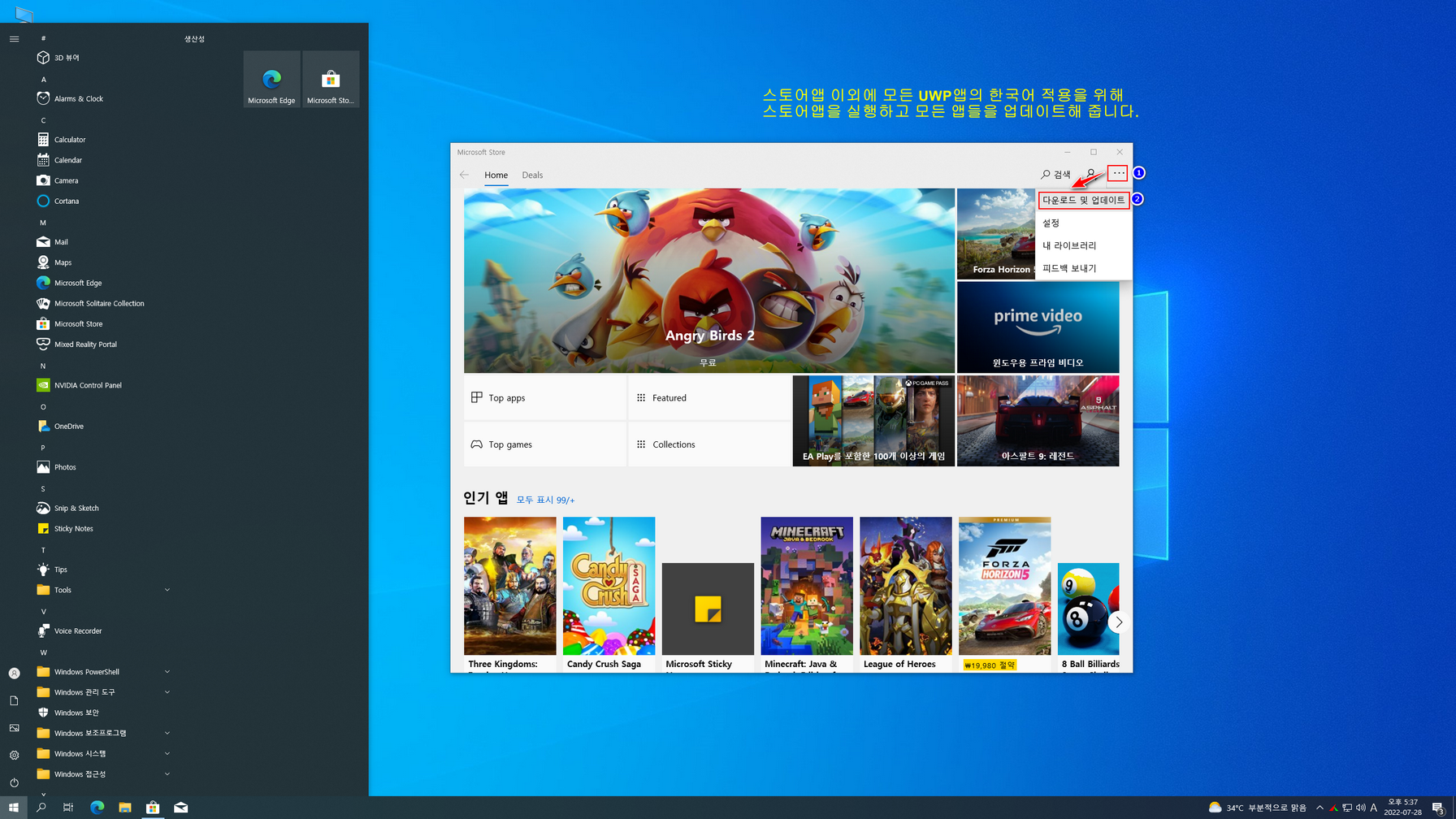Click taskbar clock showing 오후 5:37
The height and width of the screenshot is (819, 1456).
pos(1402,808)
